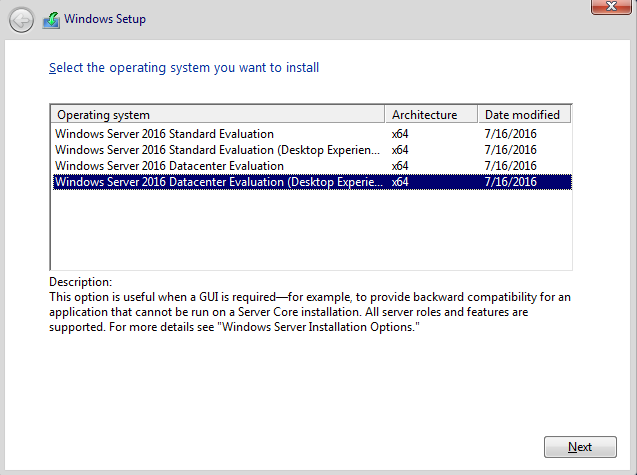Select Windows Server 2016 Standard Evaluation row
This screenshot has width=637, height=475.
312,134
